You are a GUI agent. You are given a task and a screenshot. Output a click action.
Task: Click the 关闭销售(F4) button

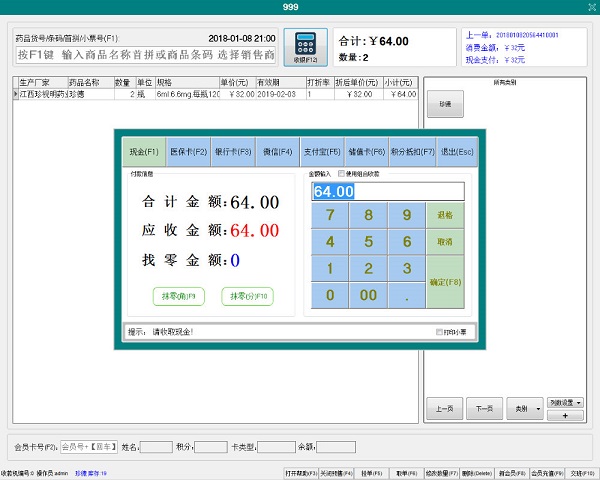tap(336, 474)
